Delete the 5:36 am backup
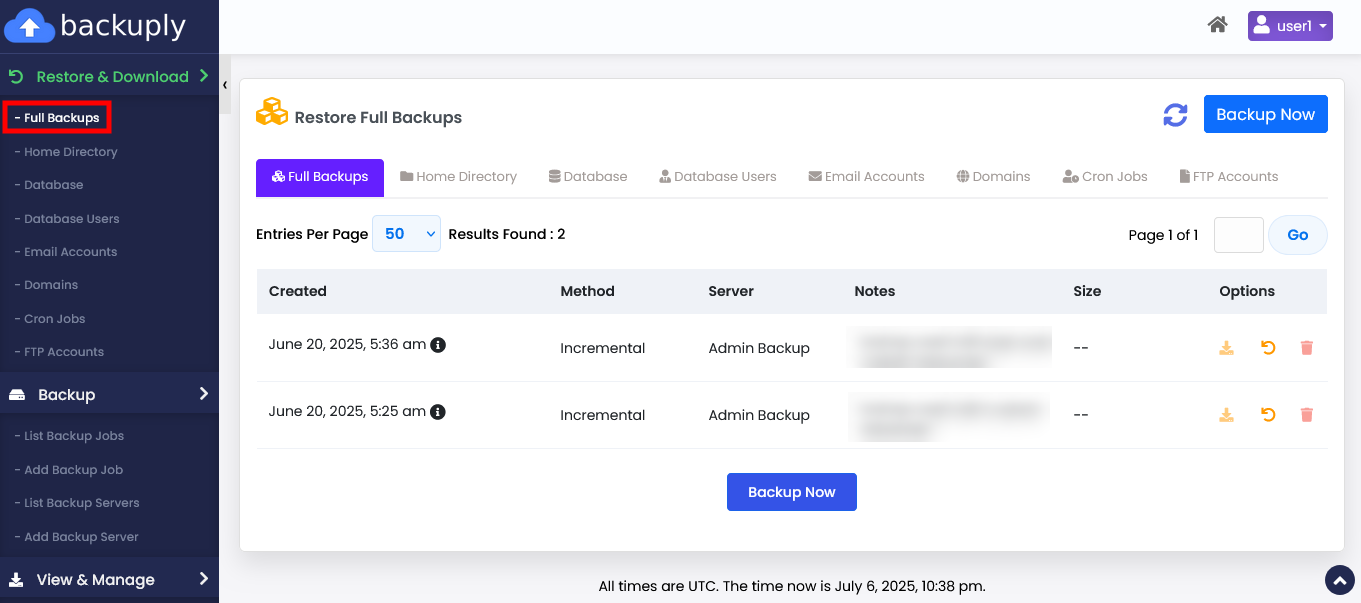 coord(1306,348)
